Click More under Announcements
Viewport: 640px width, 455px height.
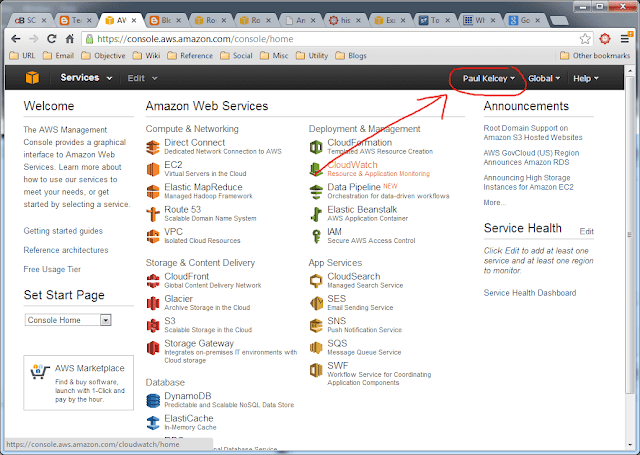point(495,202)
